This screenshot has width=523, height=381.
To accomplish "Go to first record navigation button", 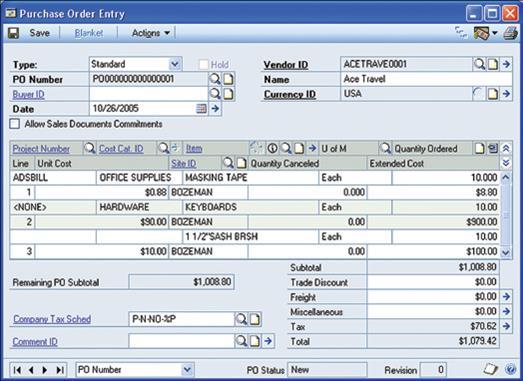I will [17, 370].
